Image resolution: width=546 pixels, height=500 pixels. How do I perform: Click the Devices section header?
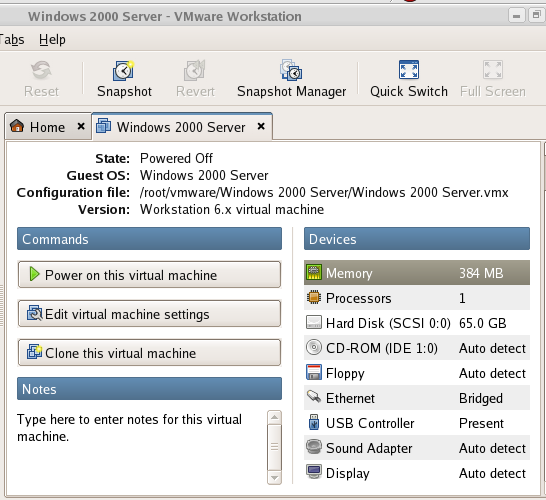click(416, 239)
